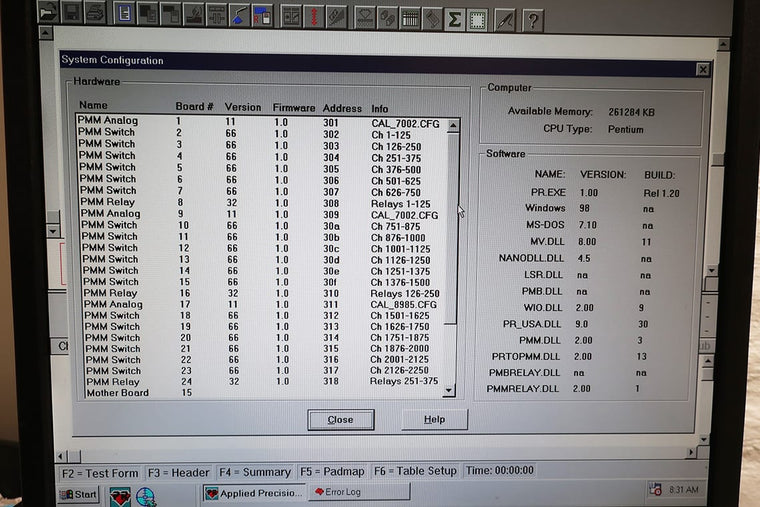
Task: Click the toolbar icon with red R
Action: click(262, 15)
